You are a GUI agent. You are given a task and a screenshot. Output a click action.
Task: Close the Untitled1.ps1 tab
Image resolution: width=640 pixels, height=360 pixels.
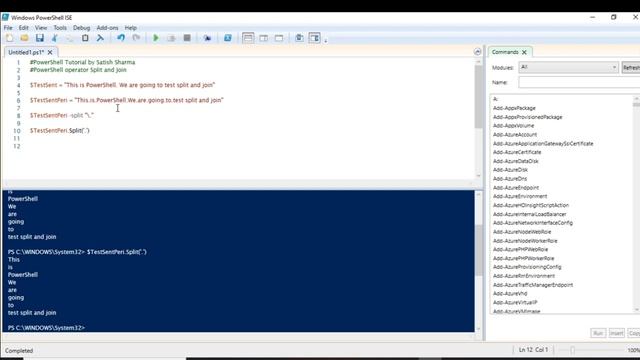50,52
